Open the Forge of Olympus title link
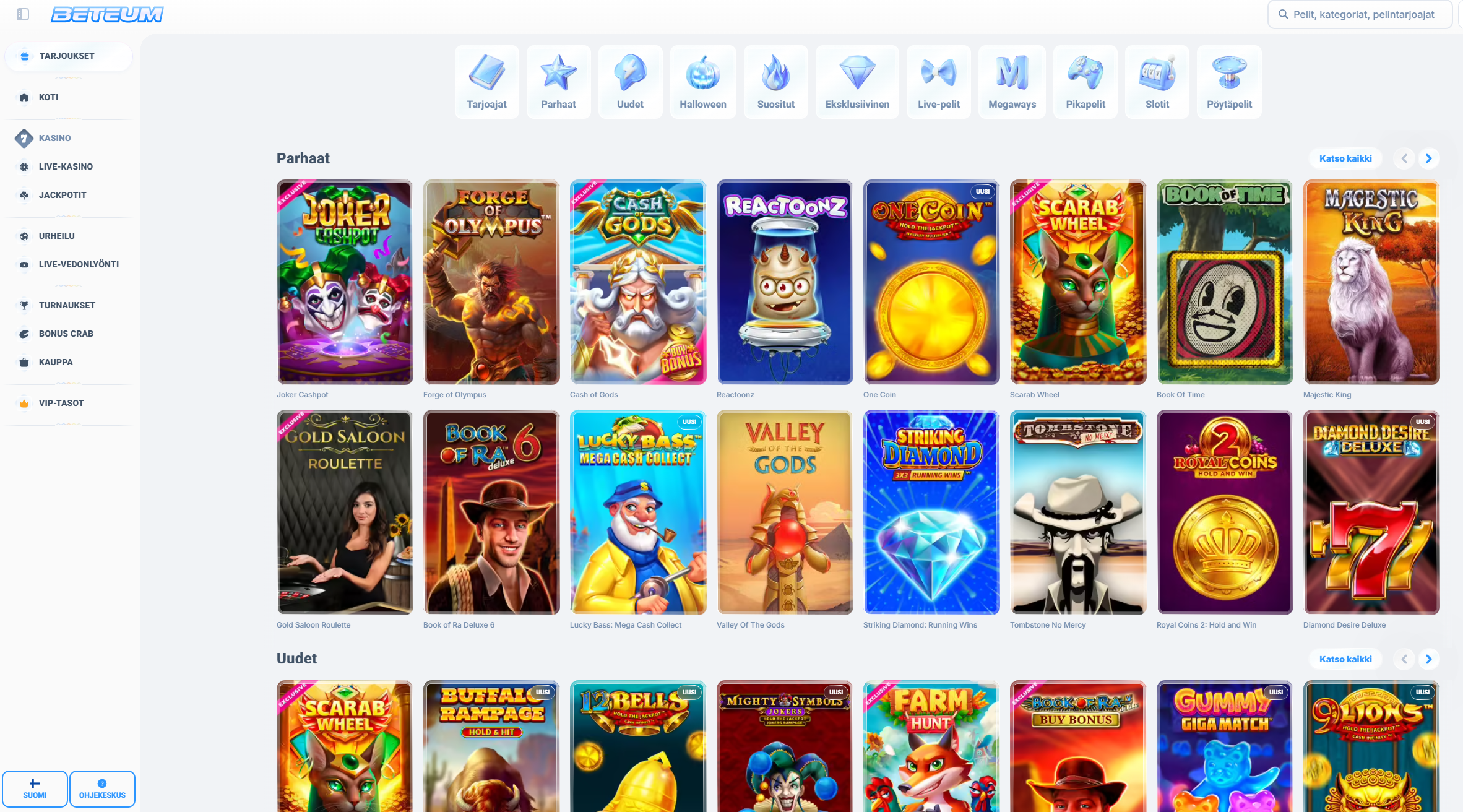 pos(454,395)
